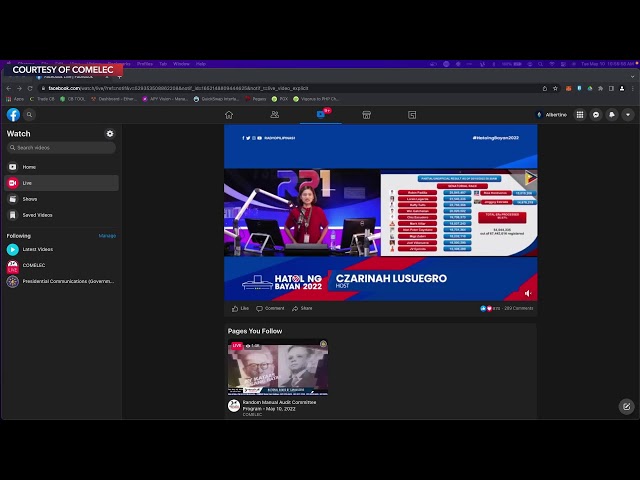Open the Facebook search magnifier button
Viewport: 640px width, 480px height.
pos(29,115)
